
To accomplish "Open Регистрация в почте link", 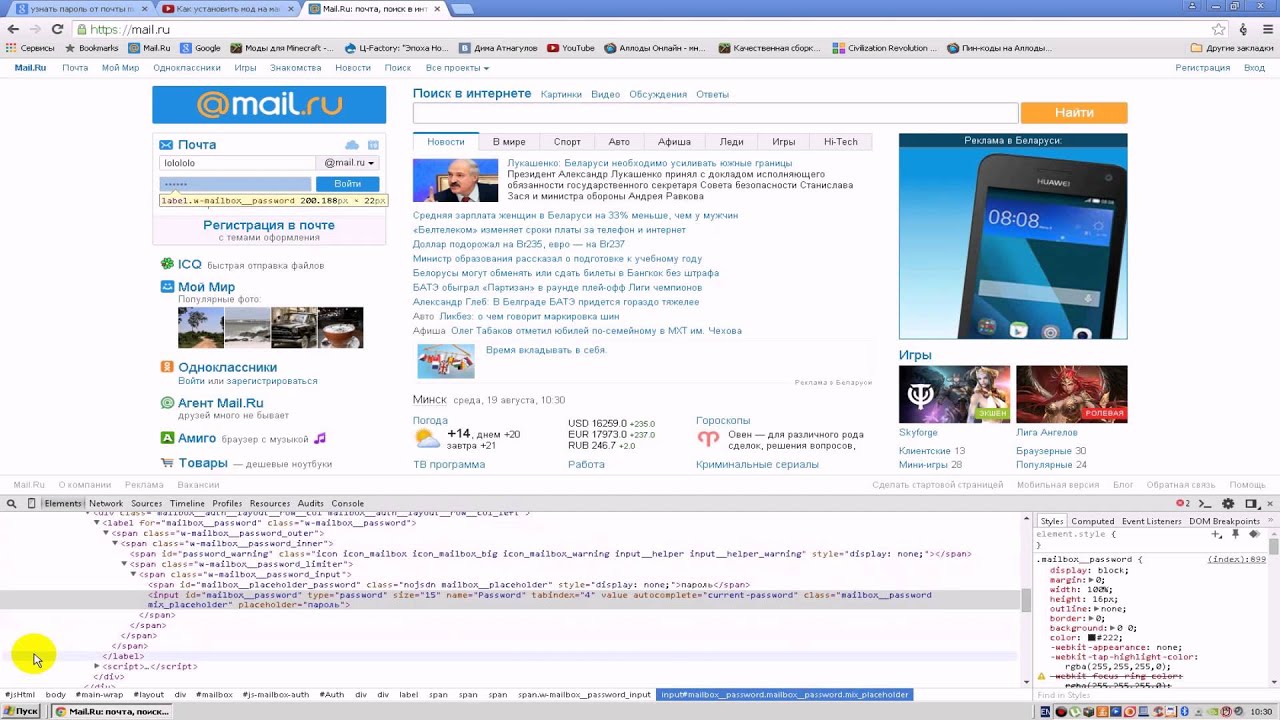I will [269, 225].
